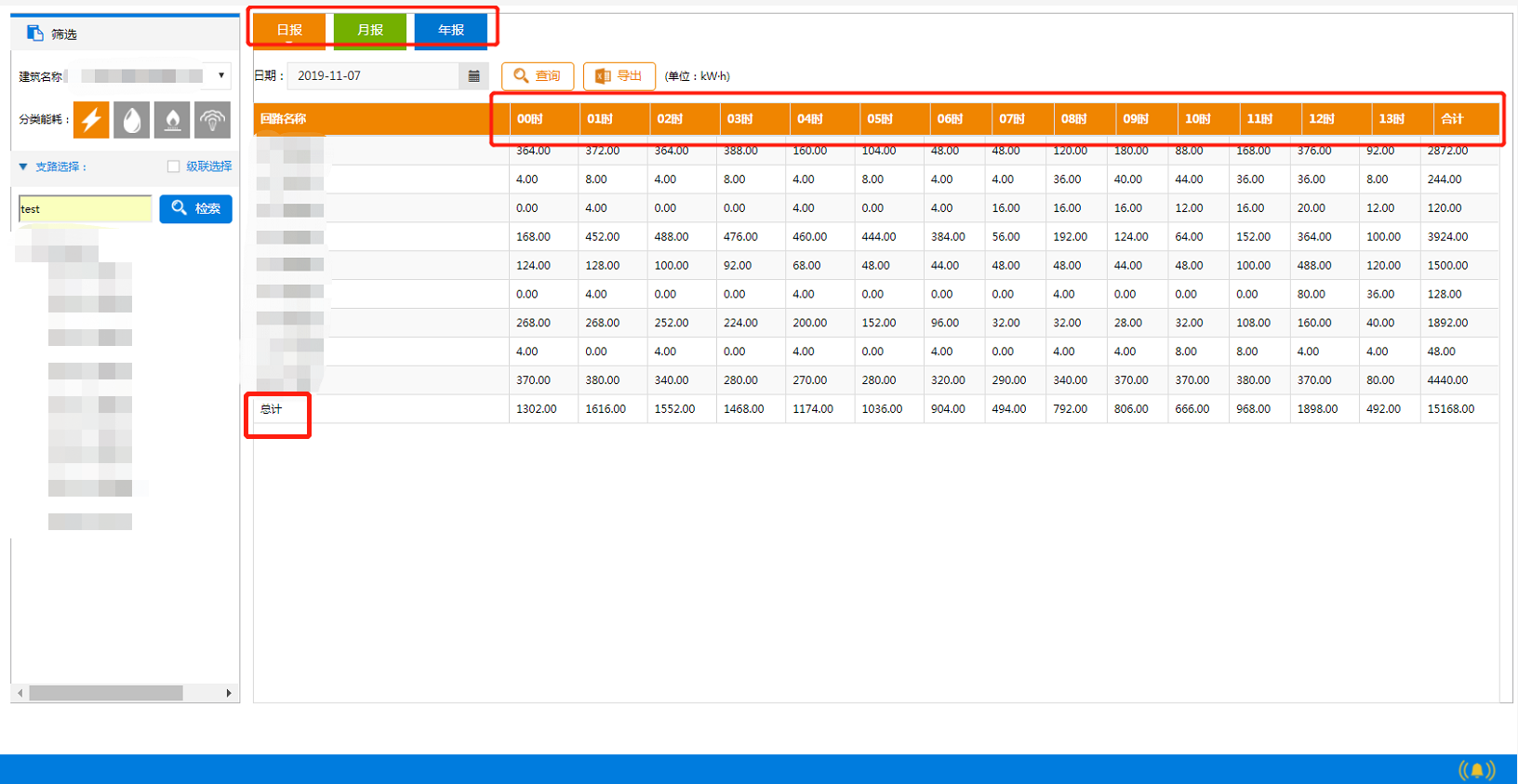
Task: Click the 查询 query button
Action: (538, 76)
